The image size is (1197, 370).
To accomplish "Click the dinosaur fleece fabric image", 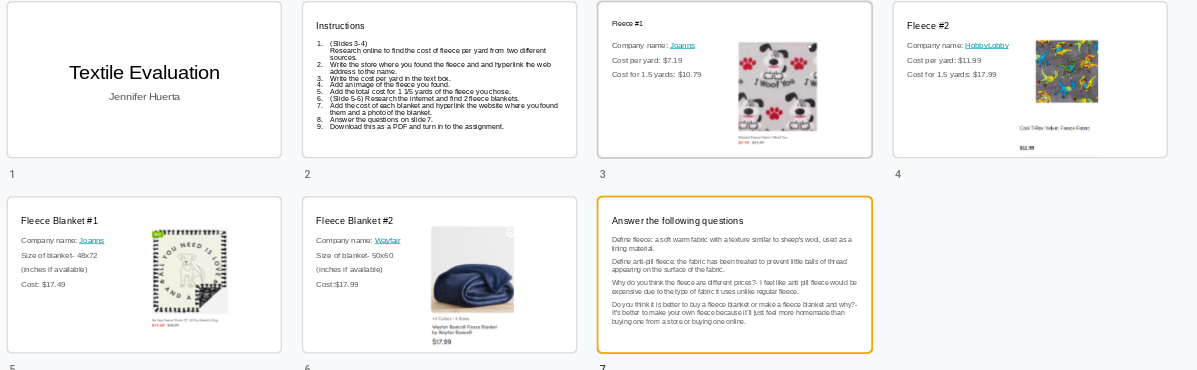I will coord(1066,72).
